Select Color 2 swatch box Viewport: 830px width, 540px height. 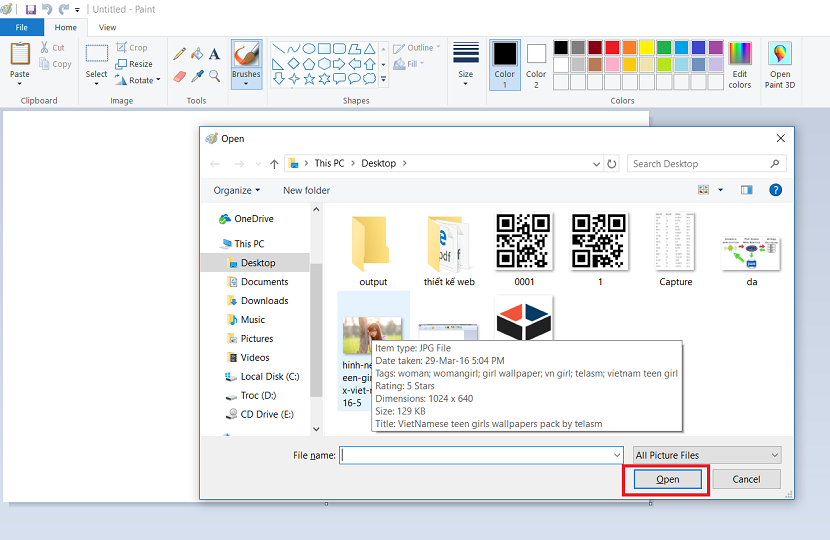(537, 54)
